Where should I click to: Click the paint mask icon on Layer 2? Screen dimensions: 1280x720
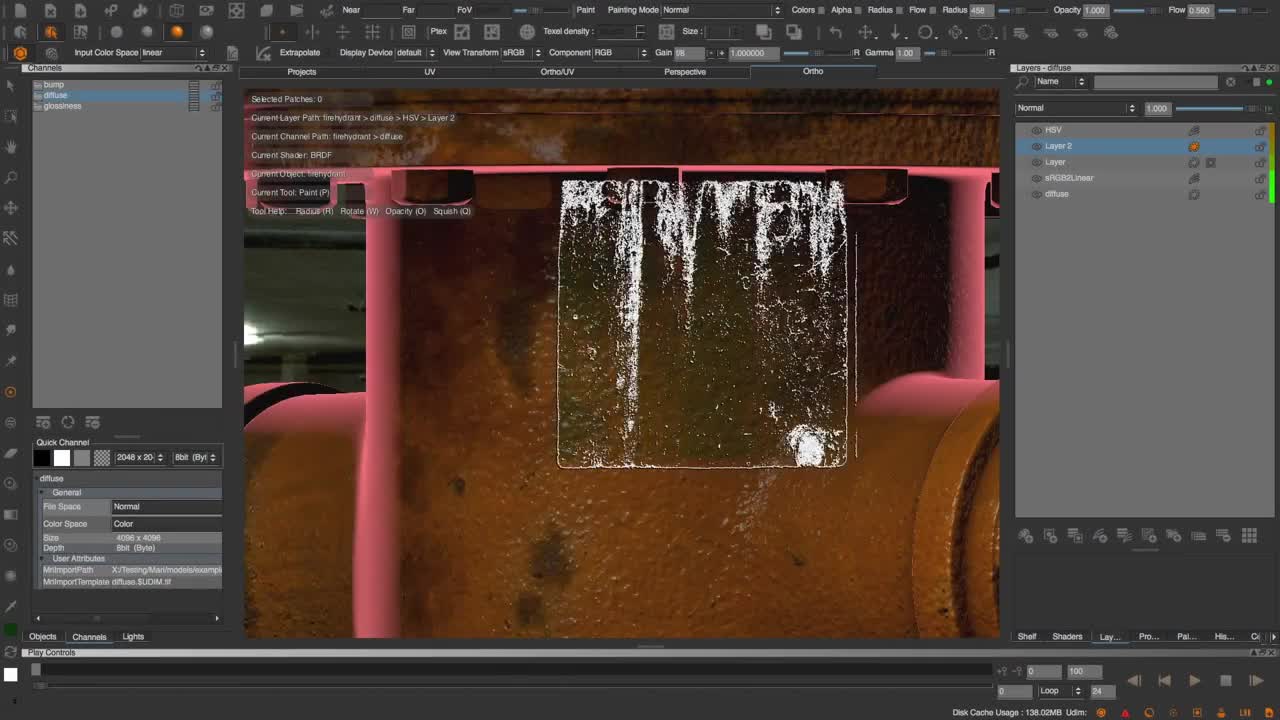(1193, 146)
